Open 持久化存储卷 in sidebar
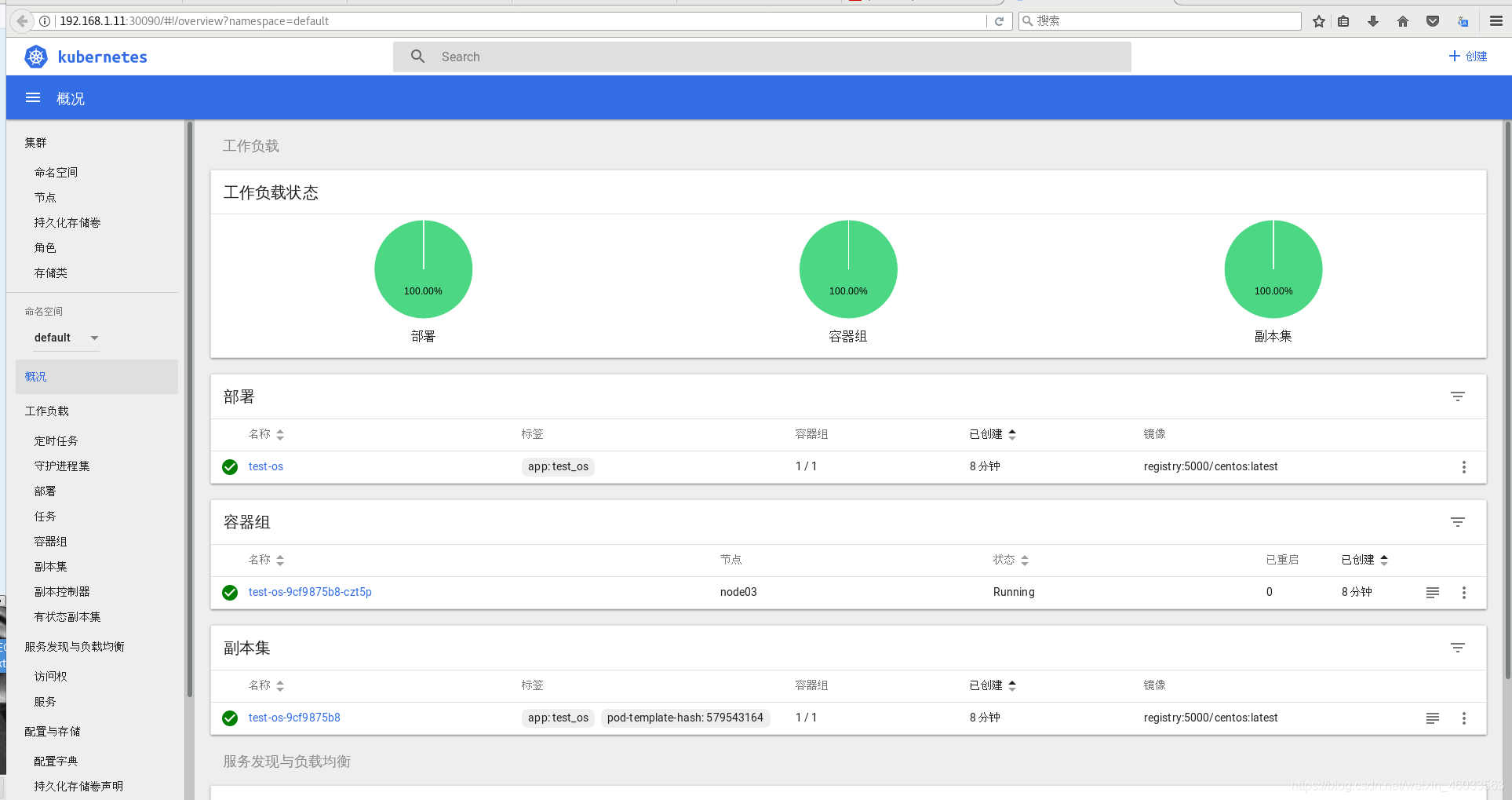The width and height of the screenshot is (1512, 800). click(67, 223)
